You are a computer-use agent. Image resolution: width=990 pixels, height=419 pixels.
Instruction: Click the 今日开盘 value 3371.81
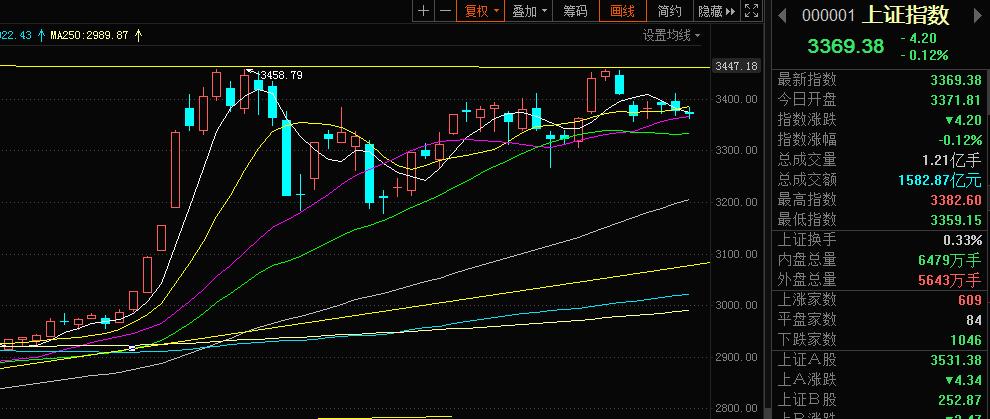point(956,100)
